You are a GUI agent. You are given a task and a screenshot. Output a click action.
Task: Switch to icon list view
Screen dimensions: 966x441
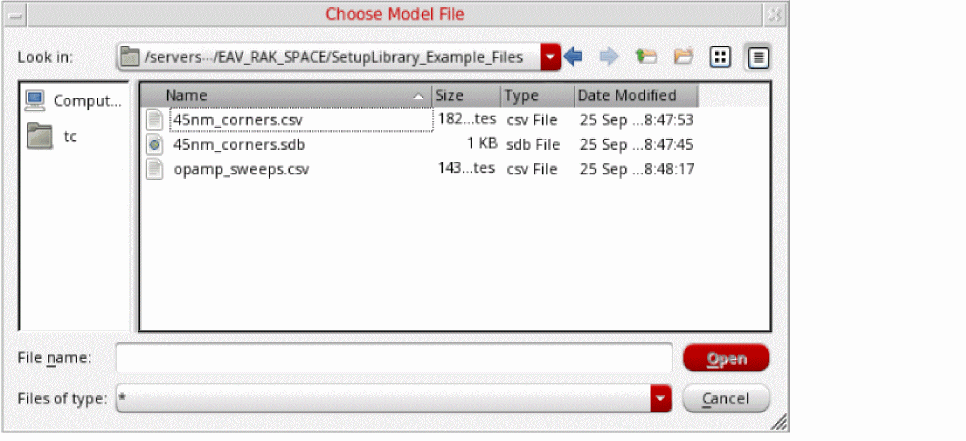[x=720, y=58]
